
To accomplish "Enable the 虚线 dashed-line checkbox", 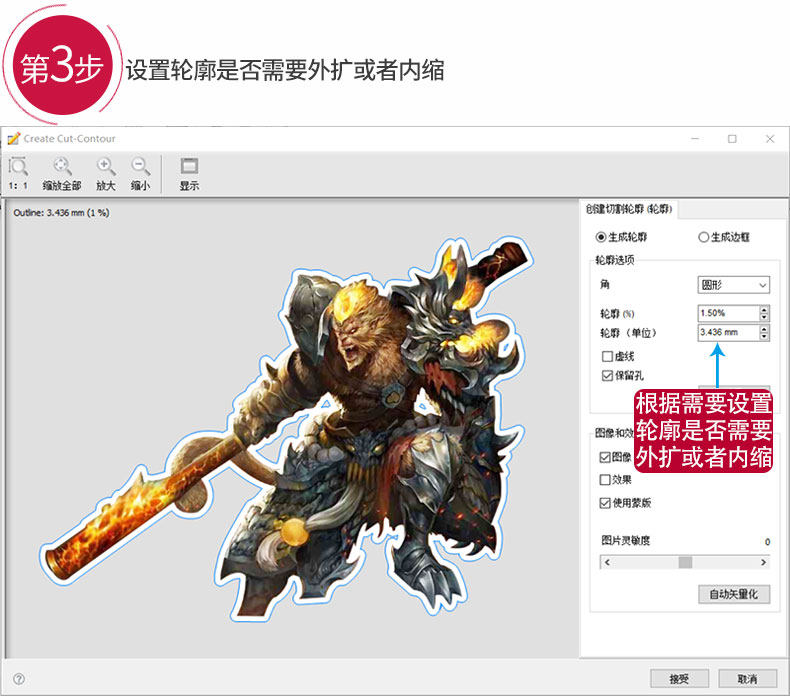I will click(x=608, y=356).
